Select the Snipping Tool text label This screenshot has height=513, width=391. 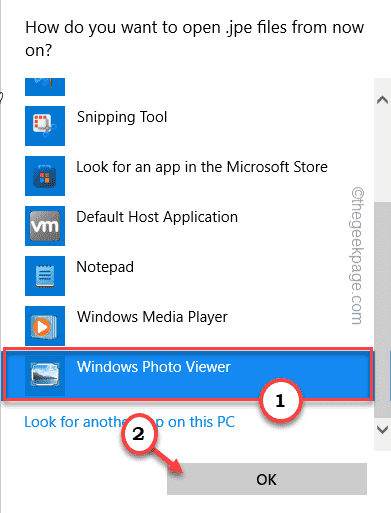[122, 117]
